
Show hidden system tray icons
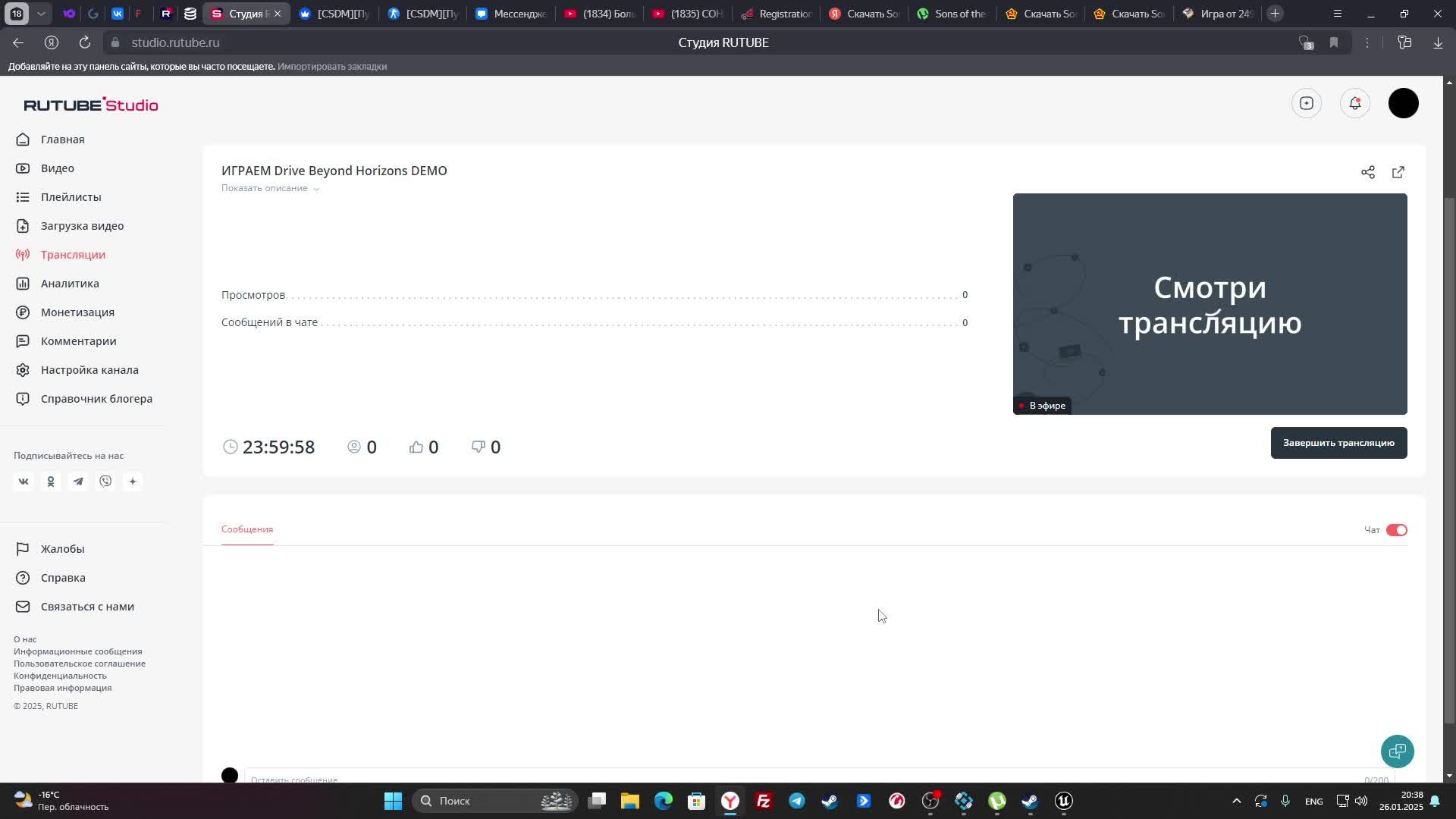pyautogui.click(x=1236, y=801)
